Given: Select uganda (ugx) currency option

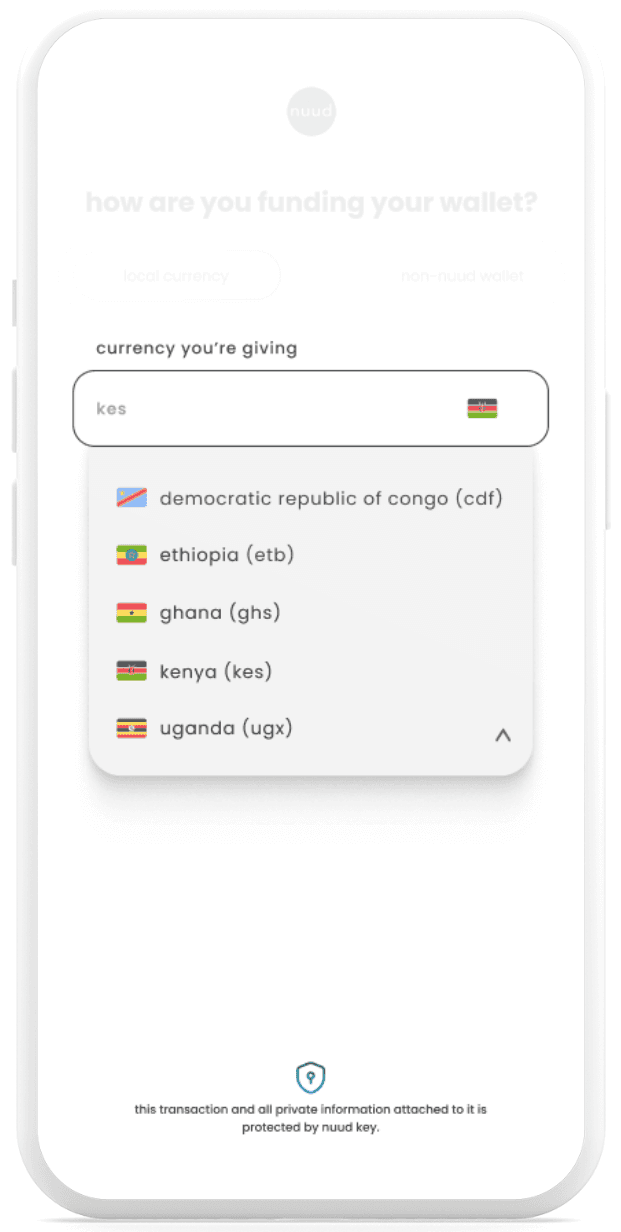Looking at the screenshot, I should click(225, 728).
